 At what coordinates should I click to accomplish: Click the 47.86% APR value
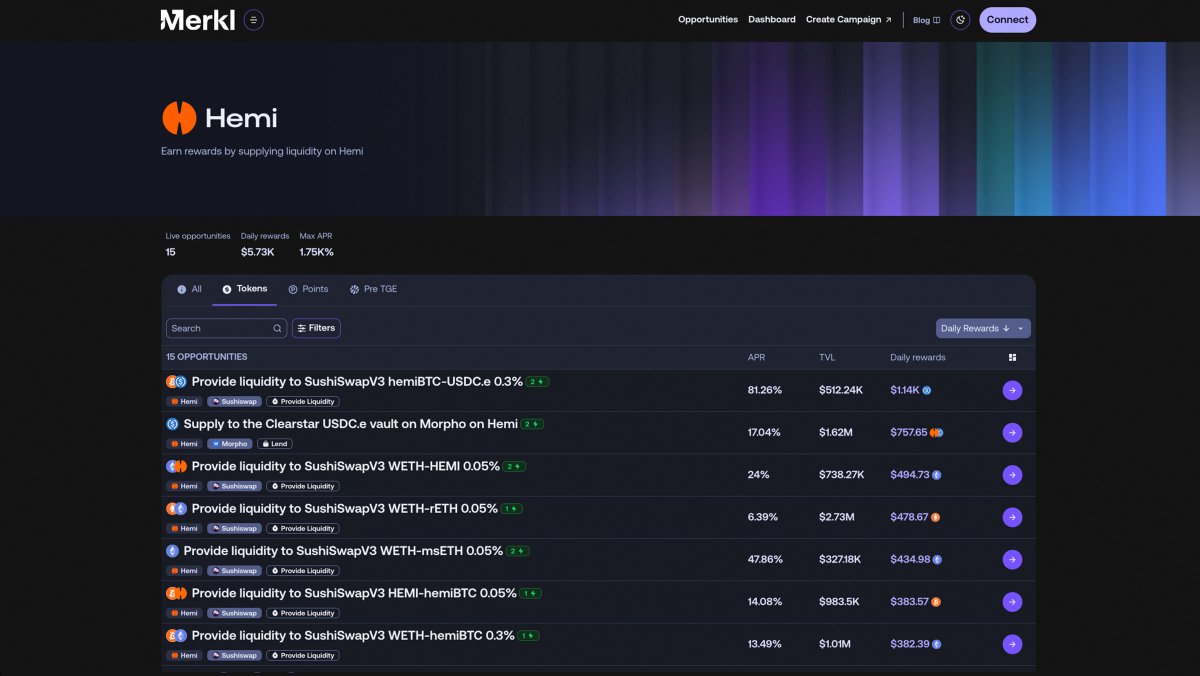tap(765, 560)
